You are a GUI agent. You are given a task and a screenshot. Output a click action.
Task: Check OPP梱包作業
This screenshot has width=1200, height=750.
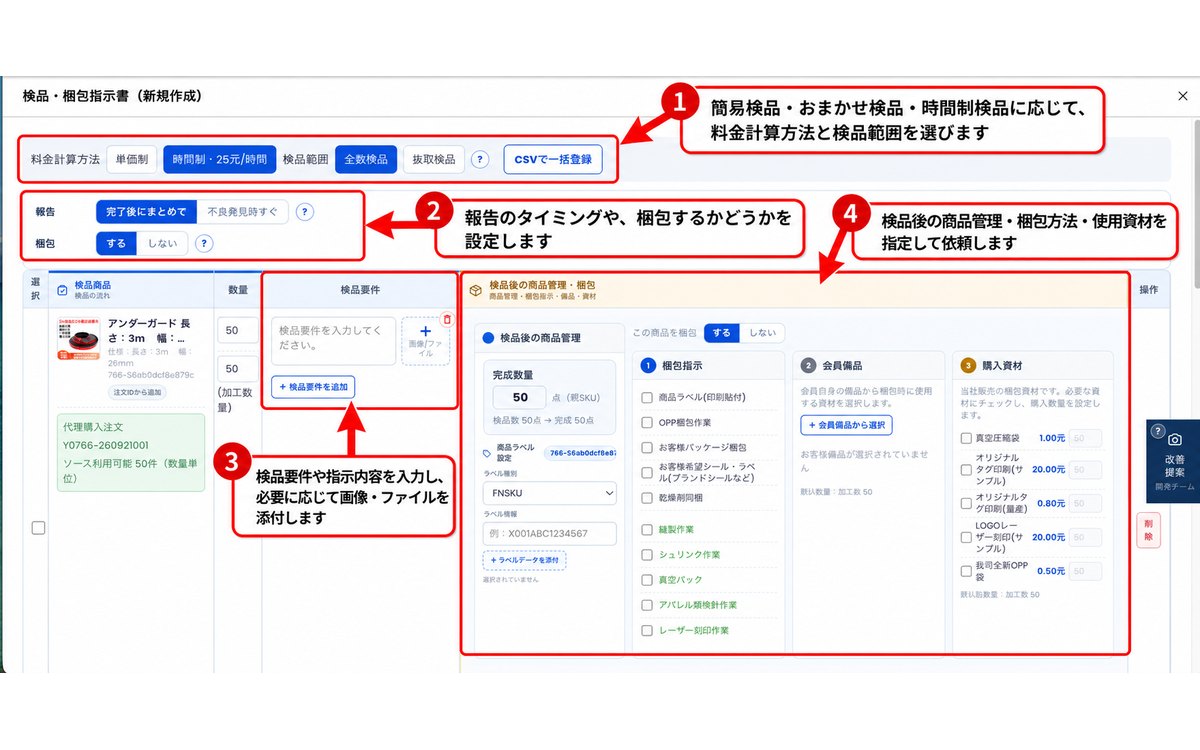[x=647, y=422]
